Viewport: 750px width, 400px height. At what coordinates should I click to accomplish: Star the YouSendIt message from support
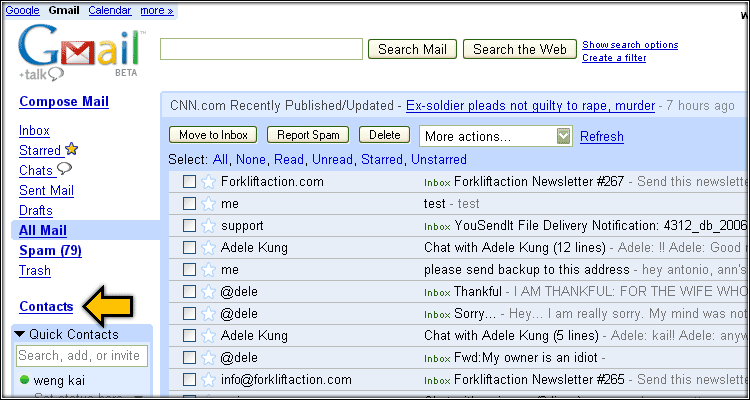(x=208, y=226)
